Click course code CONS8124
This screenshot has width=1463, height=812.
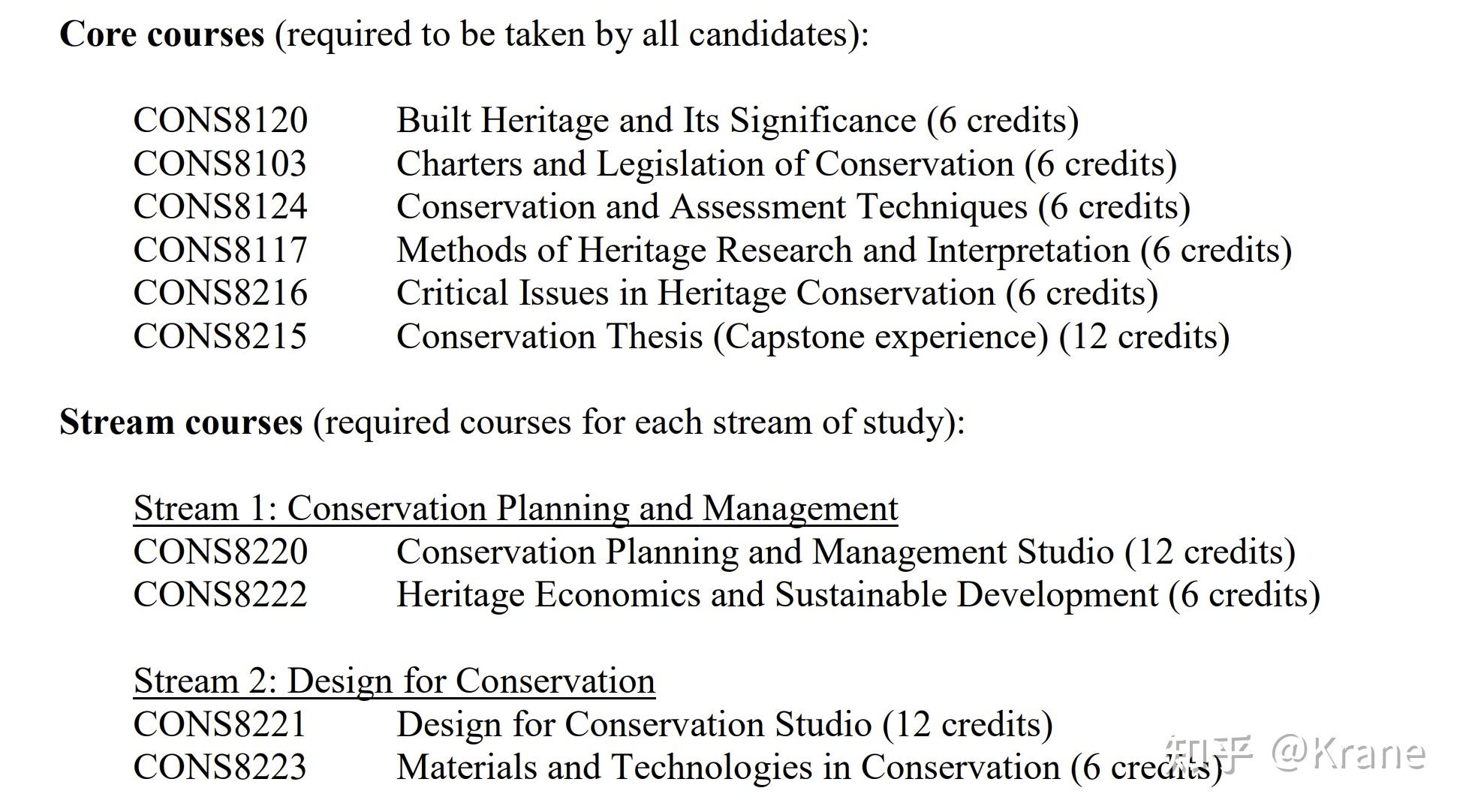click(220, 207)
